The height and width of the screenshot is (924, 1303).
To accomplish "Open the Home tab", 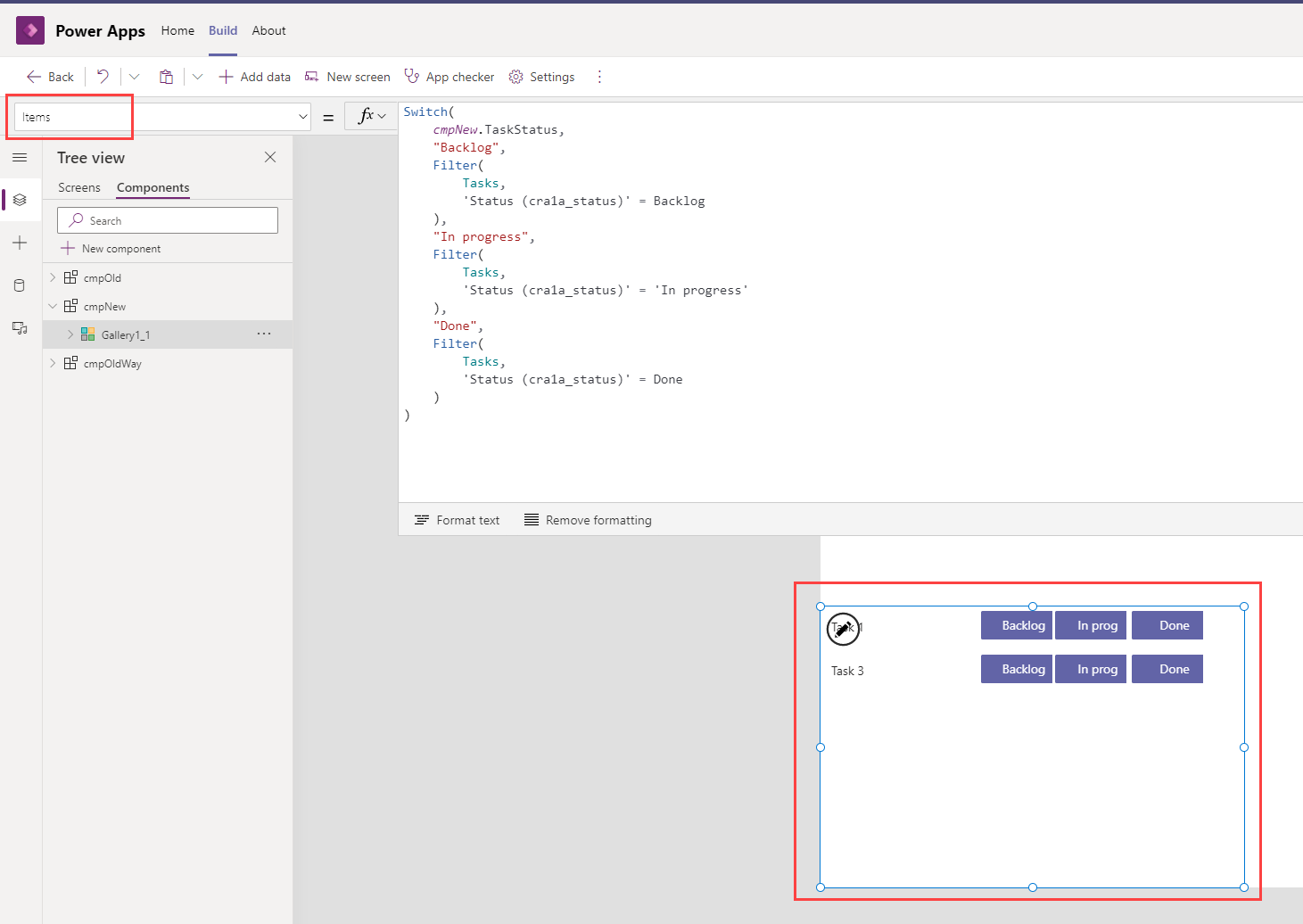I will point(177,30).
